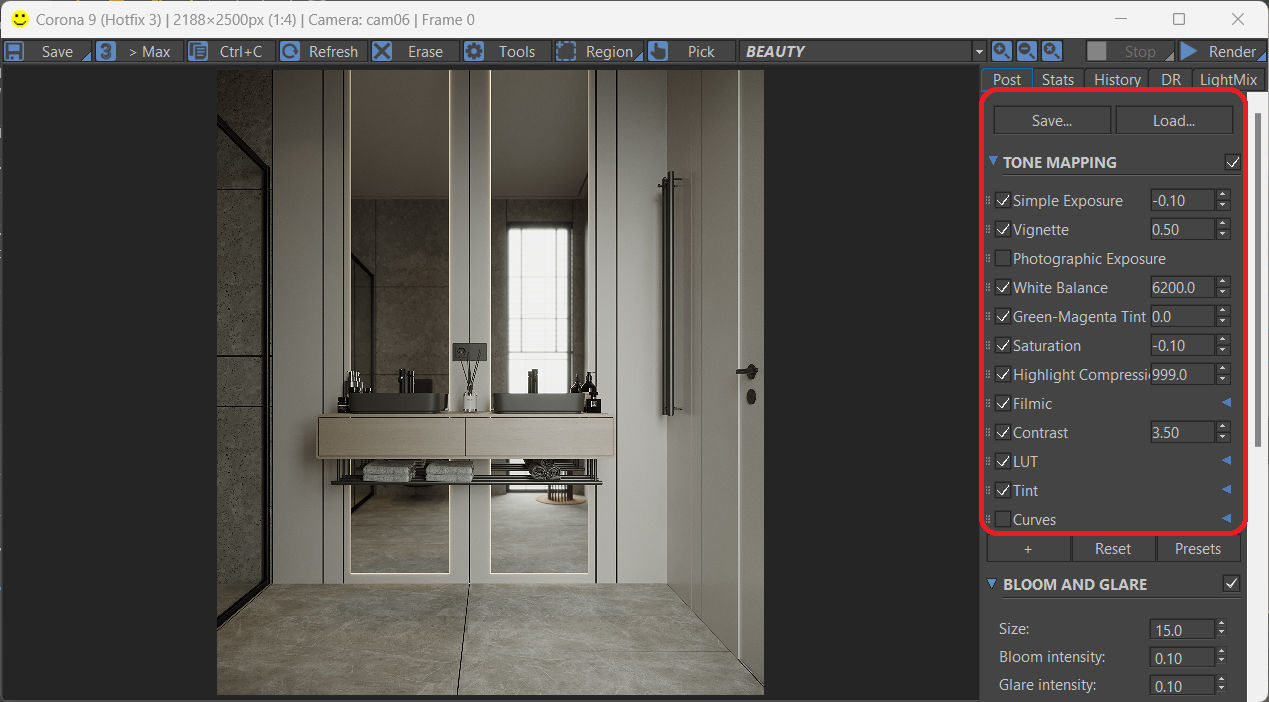
Task: Collapse the TONE MAPPING section
Action: 993,161
